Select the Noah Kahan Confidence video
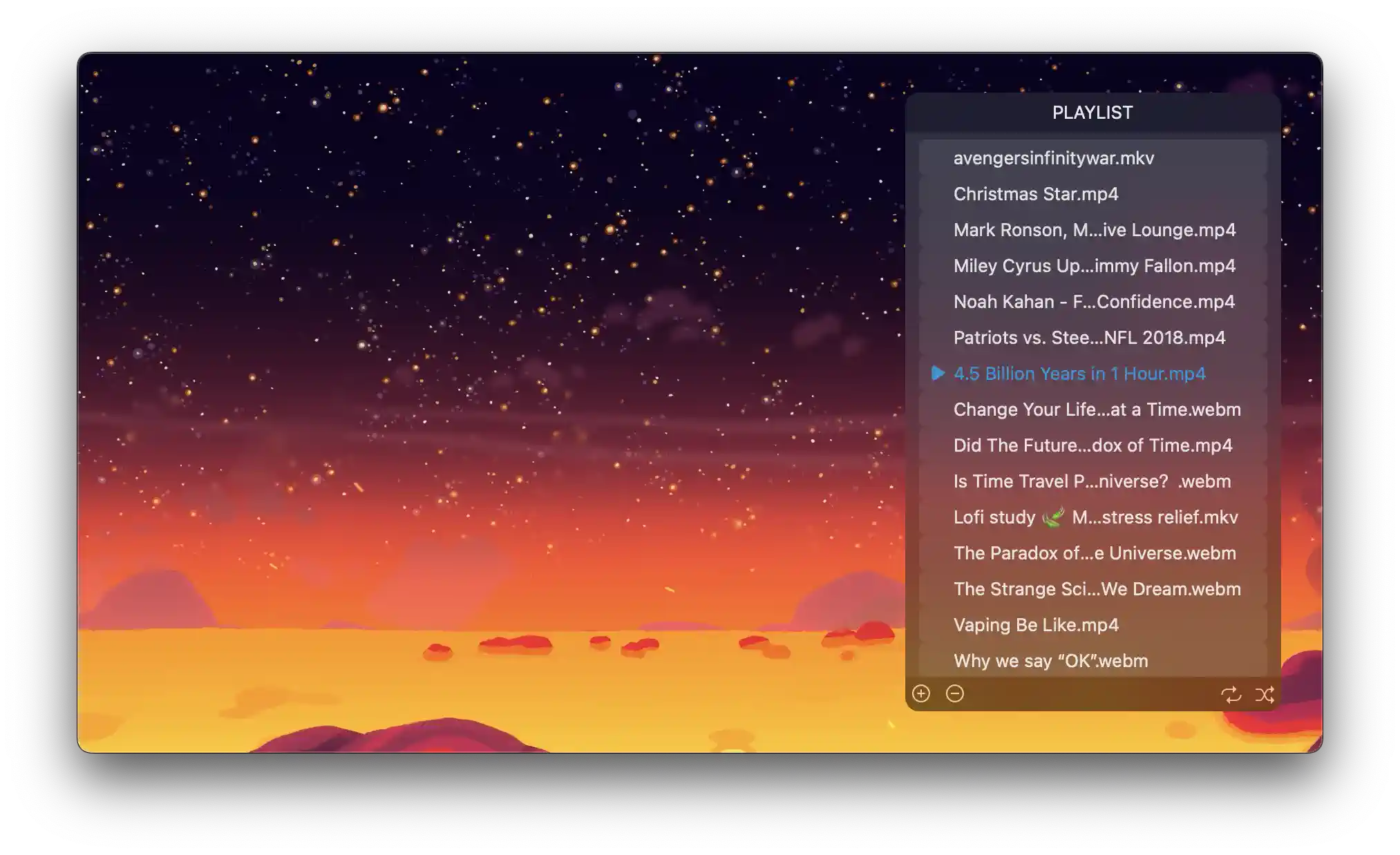1400x855 pixels. pos(1092,302)
